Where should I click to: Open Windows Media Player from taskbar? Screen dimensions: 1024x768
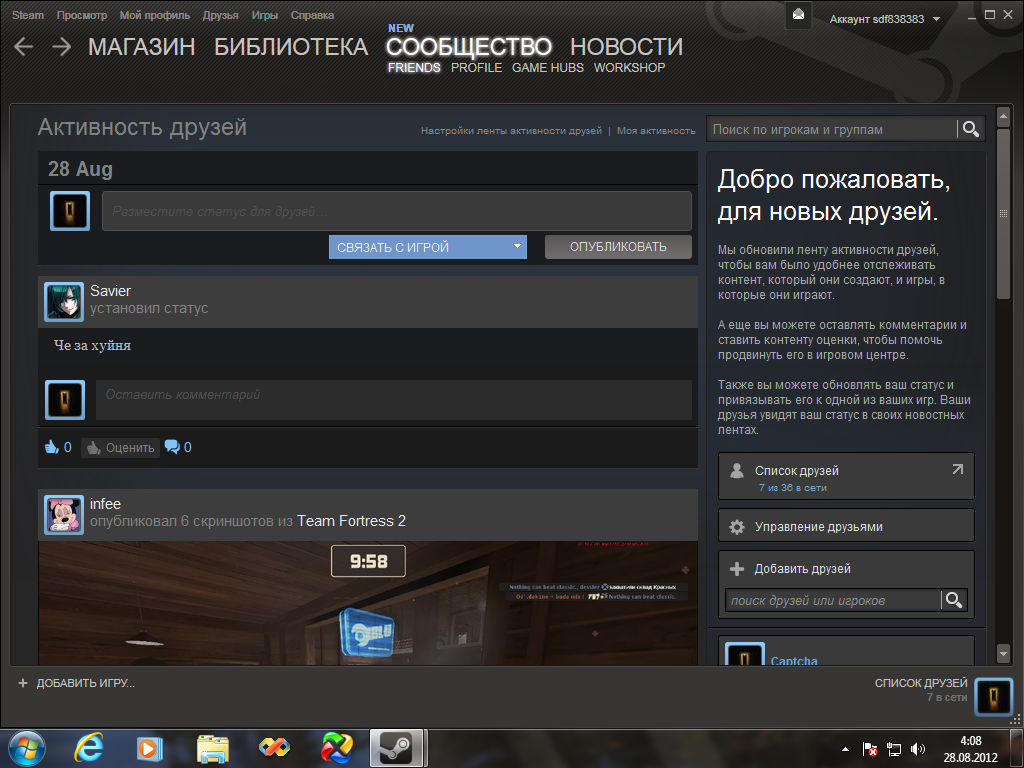[150, 748]
